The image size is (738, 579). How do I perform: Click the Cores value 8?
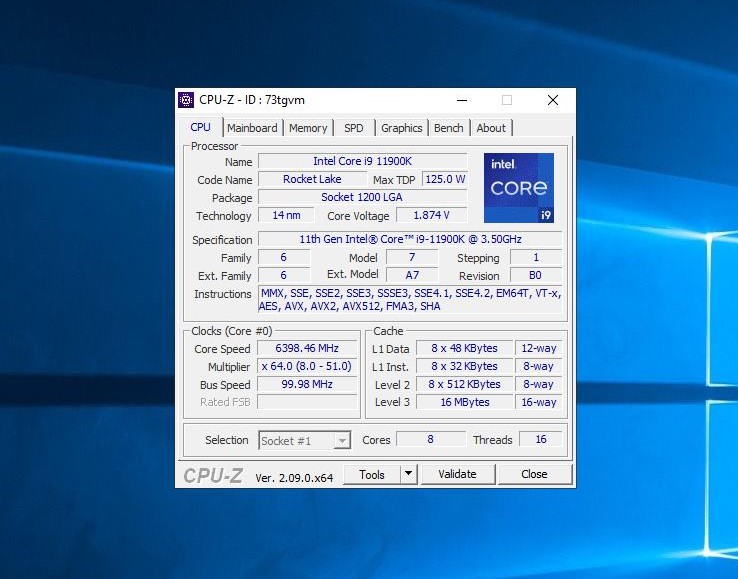tap(431, 439)
